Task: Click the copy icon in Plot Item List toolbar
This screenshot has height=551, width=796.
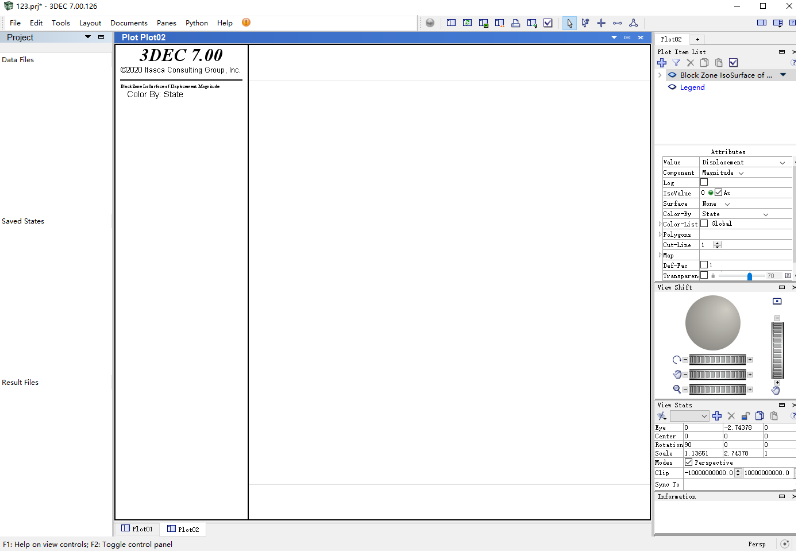Action: point(704,63)
